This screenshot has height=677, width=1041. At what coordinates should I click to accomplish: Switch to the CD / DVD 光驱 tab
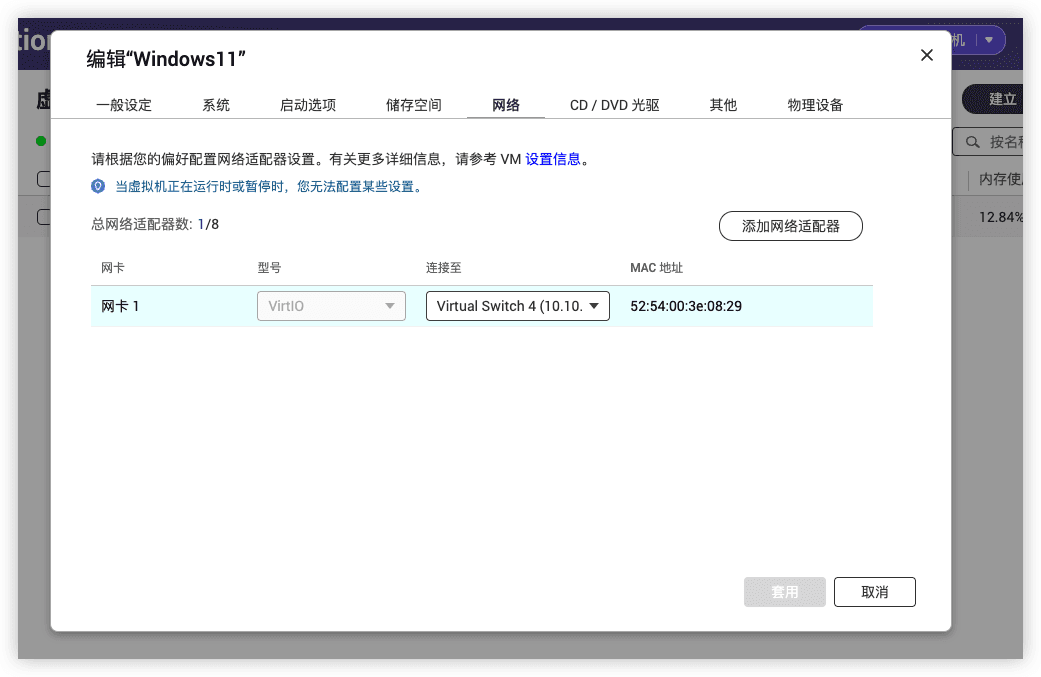(614, 105)
